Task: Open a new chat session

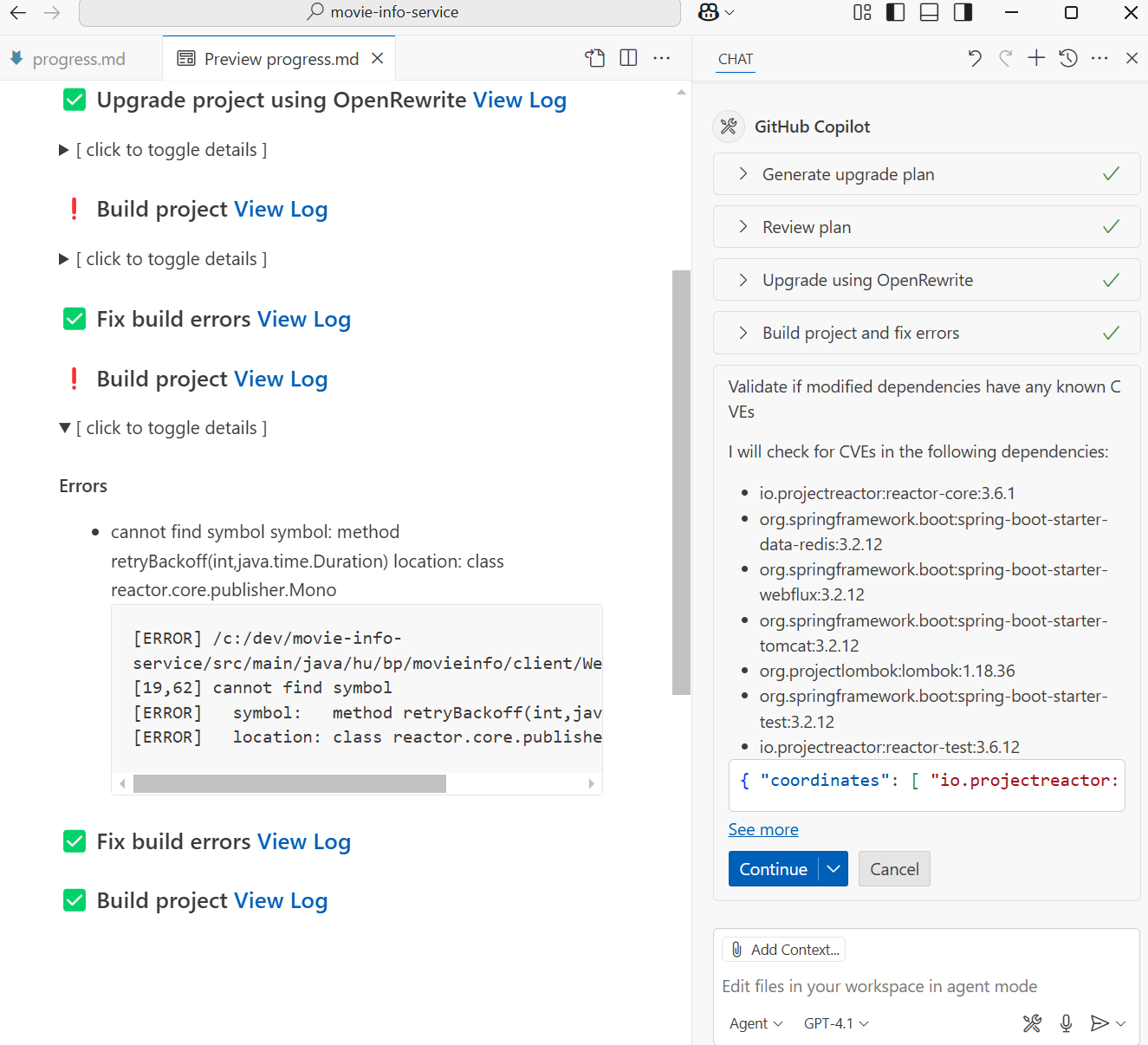Action: click(1036, 58)
